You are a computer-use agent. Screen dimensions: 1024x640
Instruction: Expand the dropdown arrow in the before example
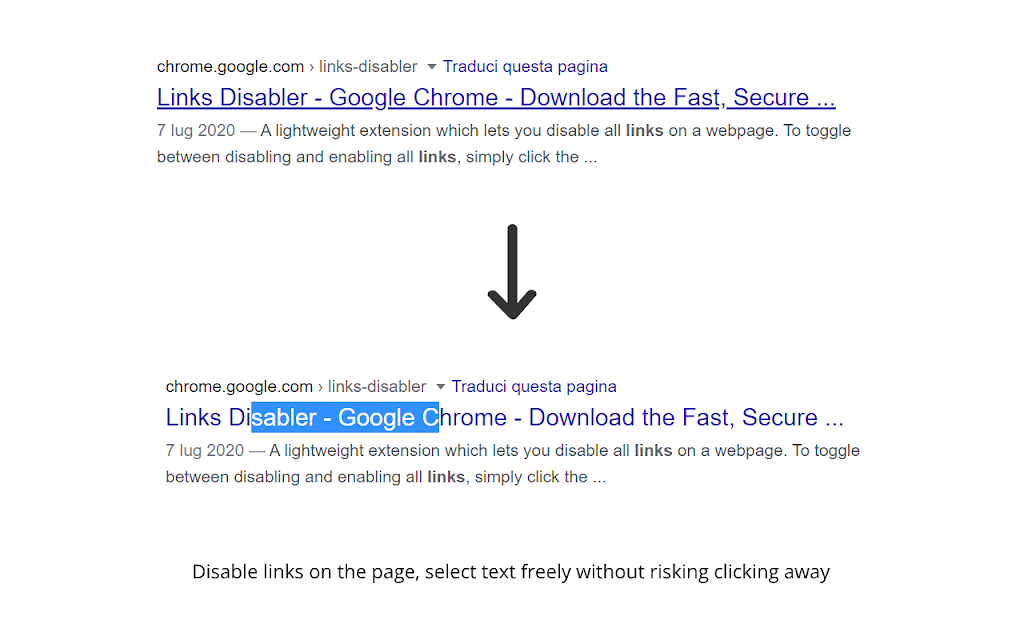432,67
